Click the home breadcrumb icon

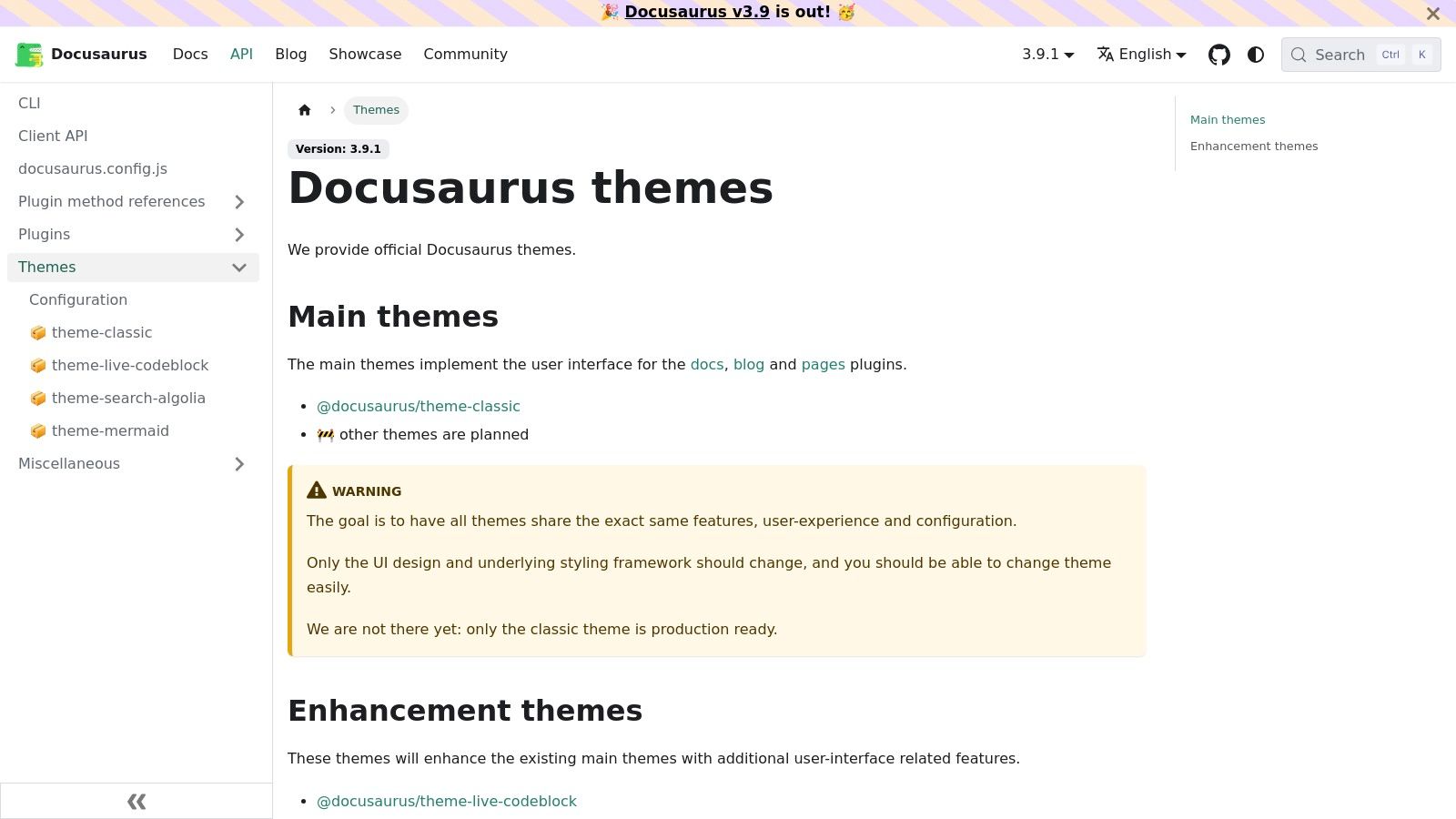click(305, 110)
